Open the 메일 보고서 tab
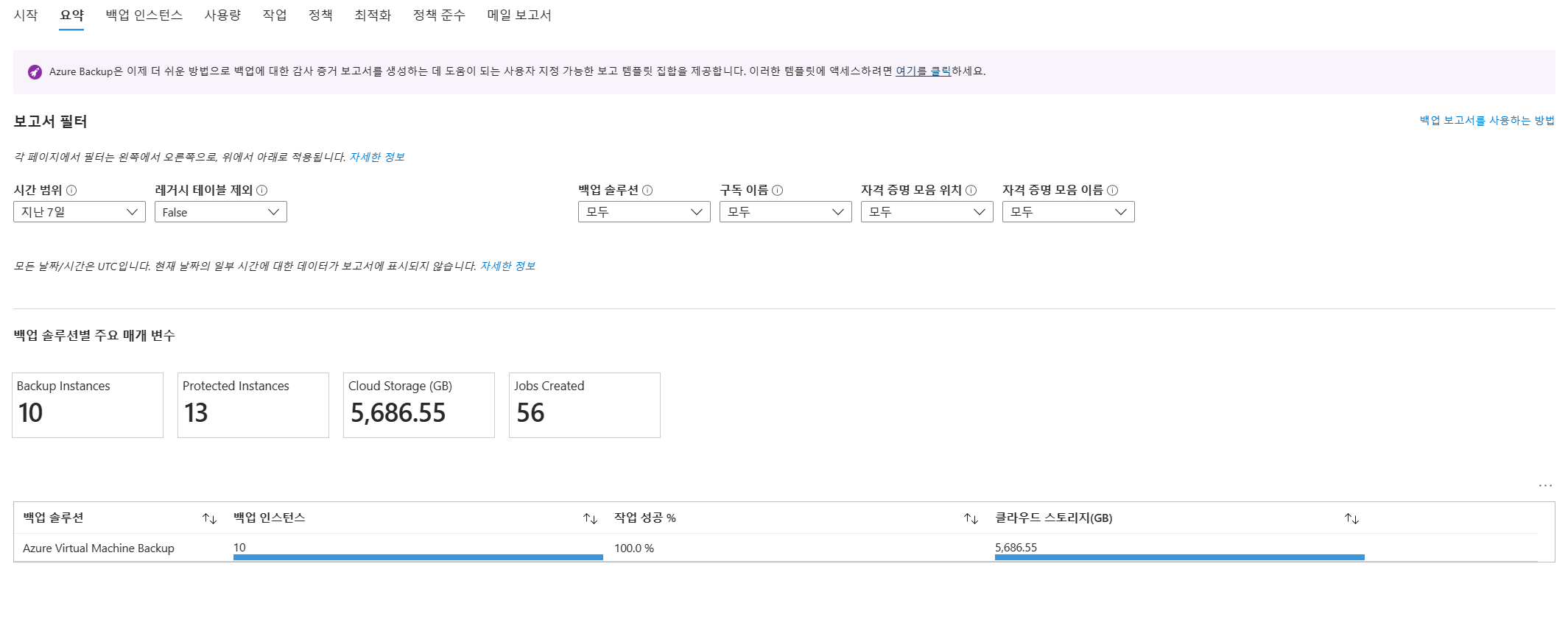 (519, 15)
